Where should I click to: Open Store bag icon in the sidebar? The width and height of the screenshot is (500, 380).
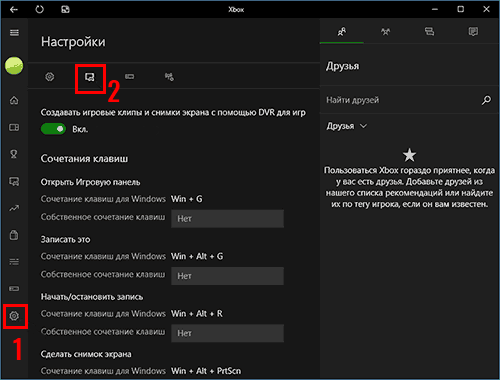point(14,235)
